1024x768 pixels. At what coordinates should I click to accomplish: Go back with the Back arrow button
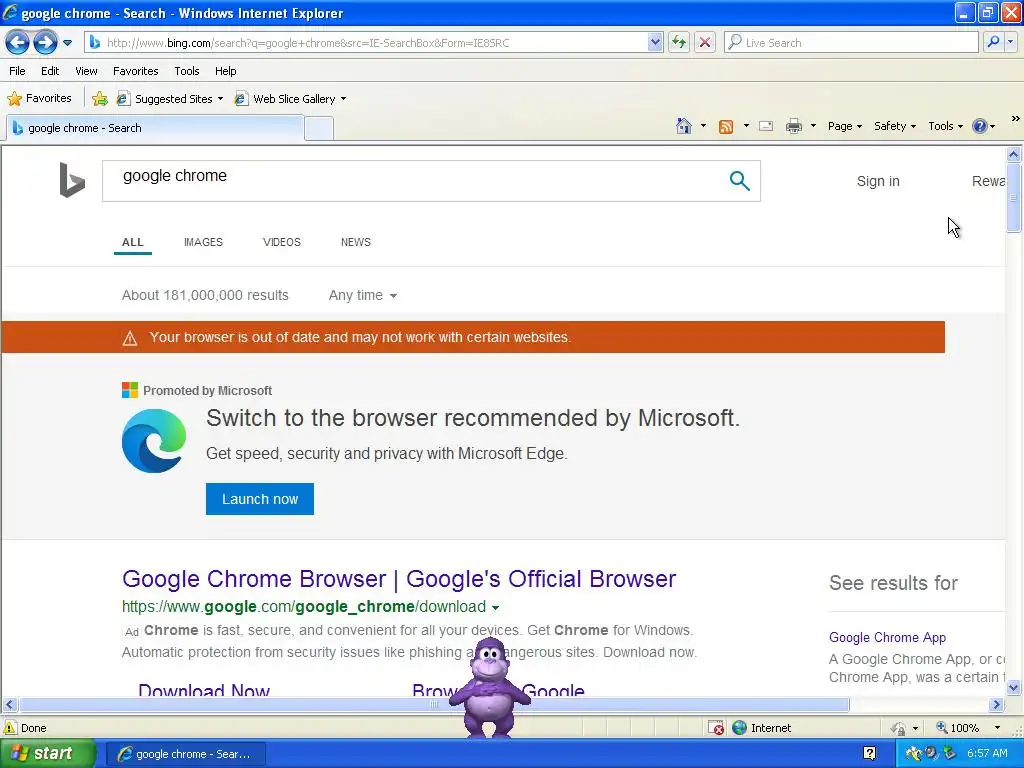tap(18, 42)
